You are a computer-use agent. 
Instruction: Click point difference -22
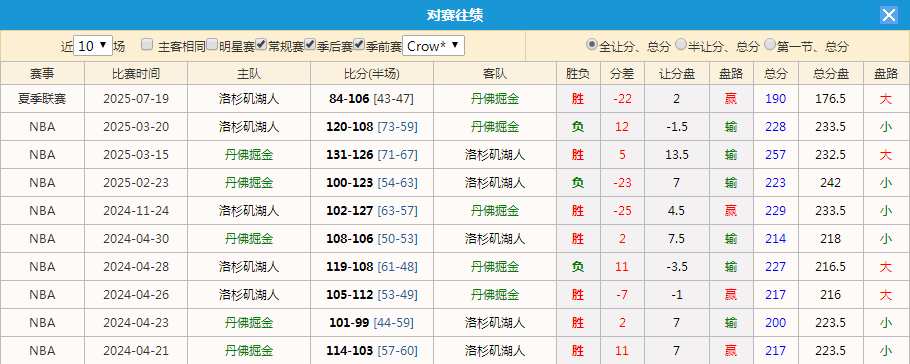[622, 99]
